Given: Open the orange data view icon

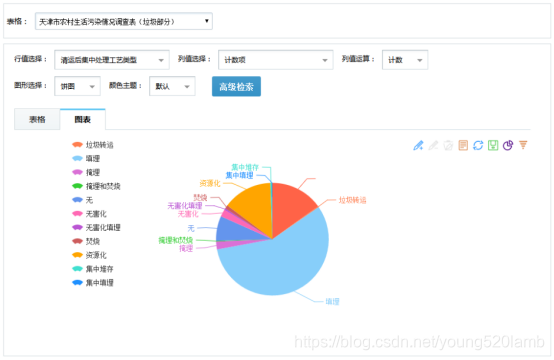Looking at the screenshot, I should (463, 145).
